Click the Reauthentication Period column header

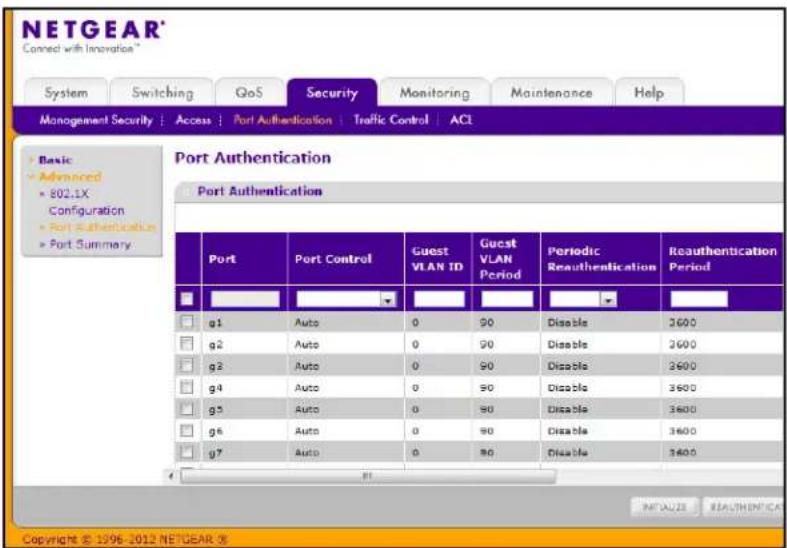tap(723, 259)
